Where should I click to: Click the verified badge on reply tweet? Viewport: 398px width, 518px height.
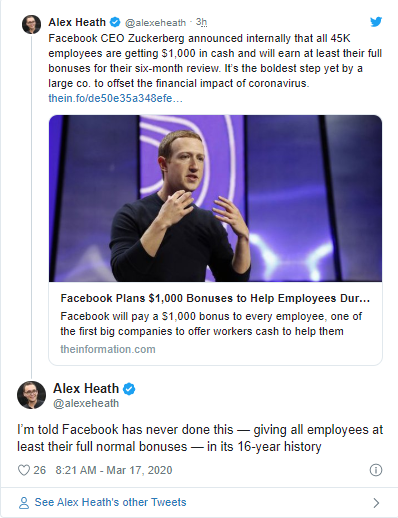tap(129, 389)
